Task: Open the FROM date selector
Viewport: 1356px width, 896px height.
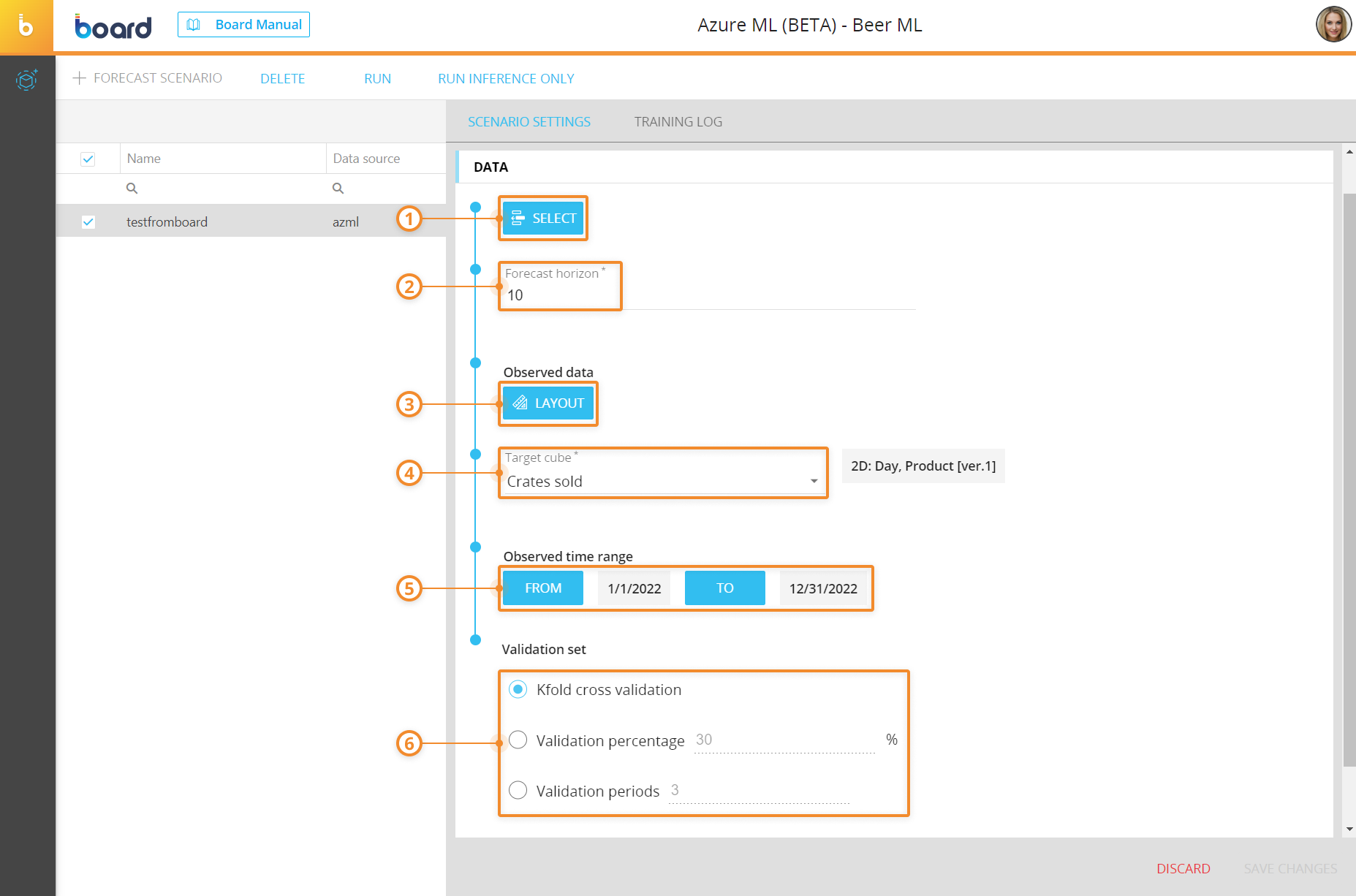Action: tap(542, 588)
